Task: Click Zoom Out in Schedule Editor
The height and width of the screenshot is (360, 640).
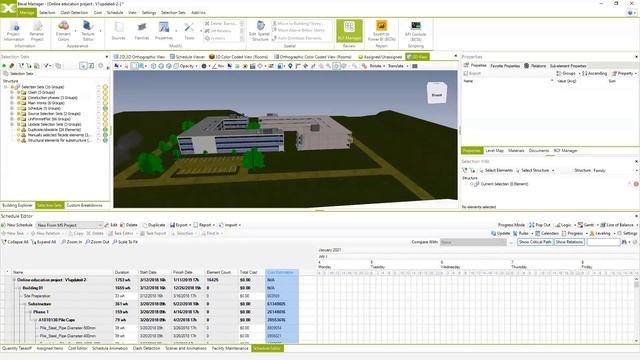Action: click(97, 242)
